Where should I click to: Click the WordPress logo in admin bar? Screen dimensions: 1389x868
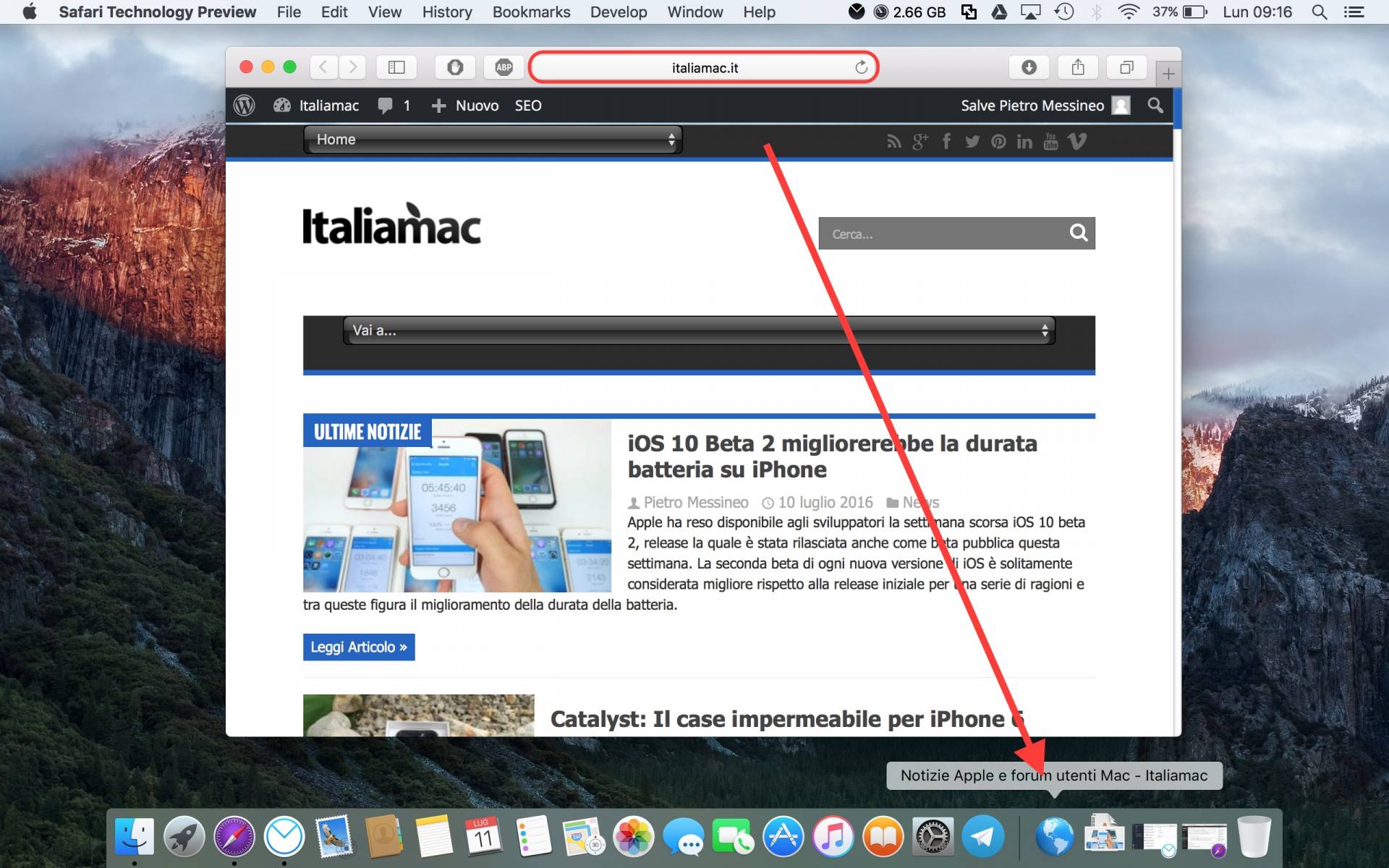[245, 106]
